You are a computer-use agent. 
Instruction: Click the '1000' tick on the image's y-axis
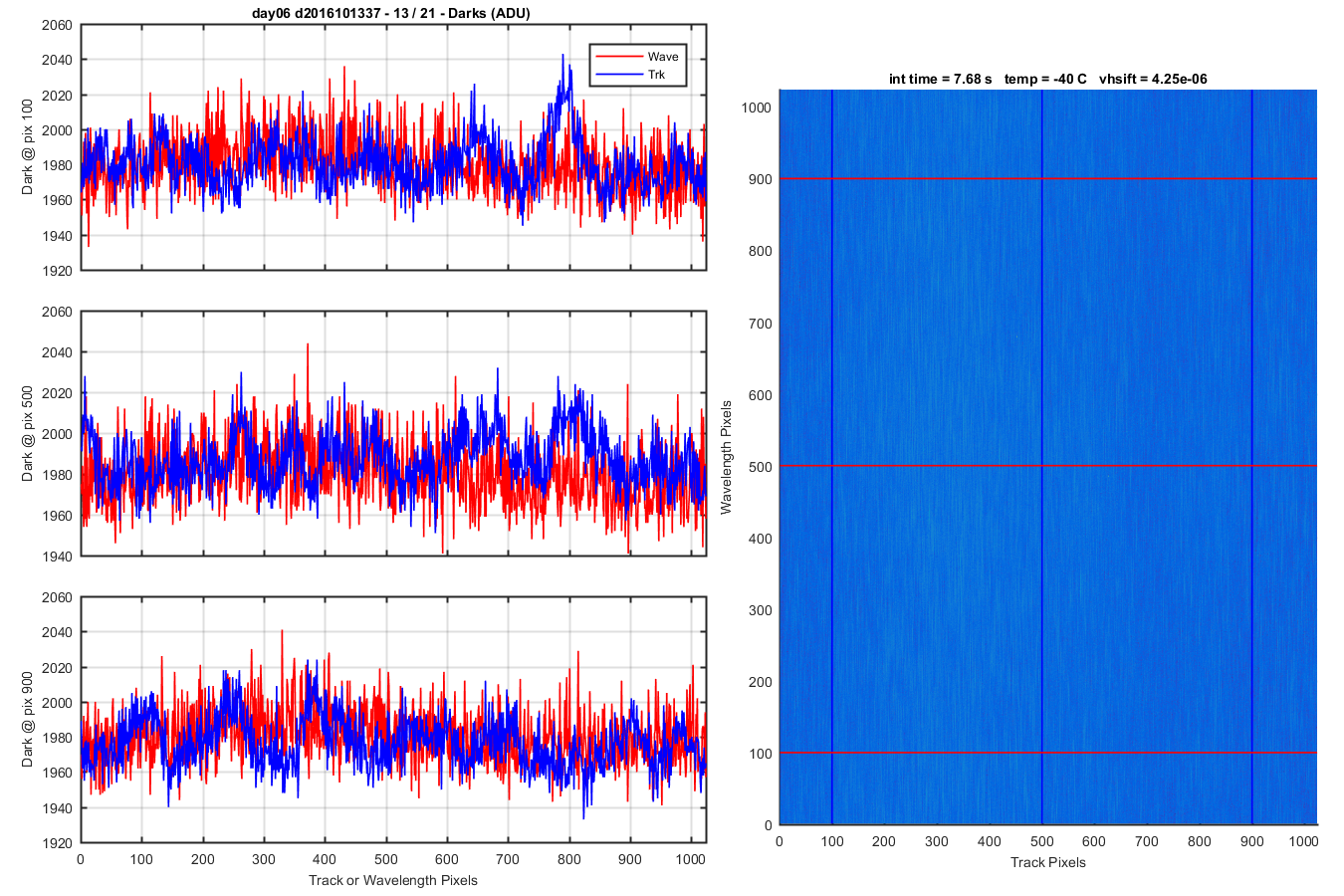coord(756,108)
